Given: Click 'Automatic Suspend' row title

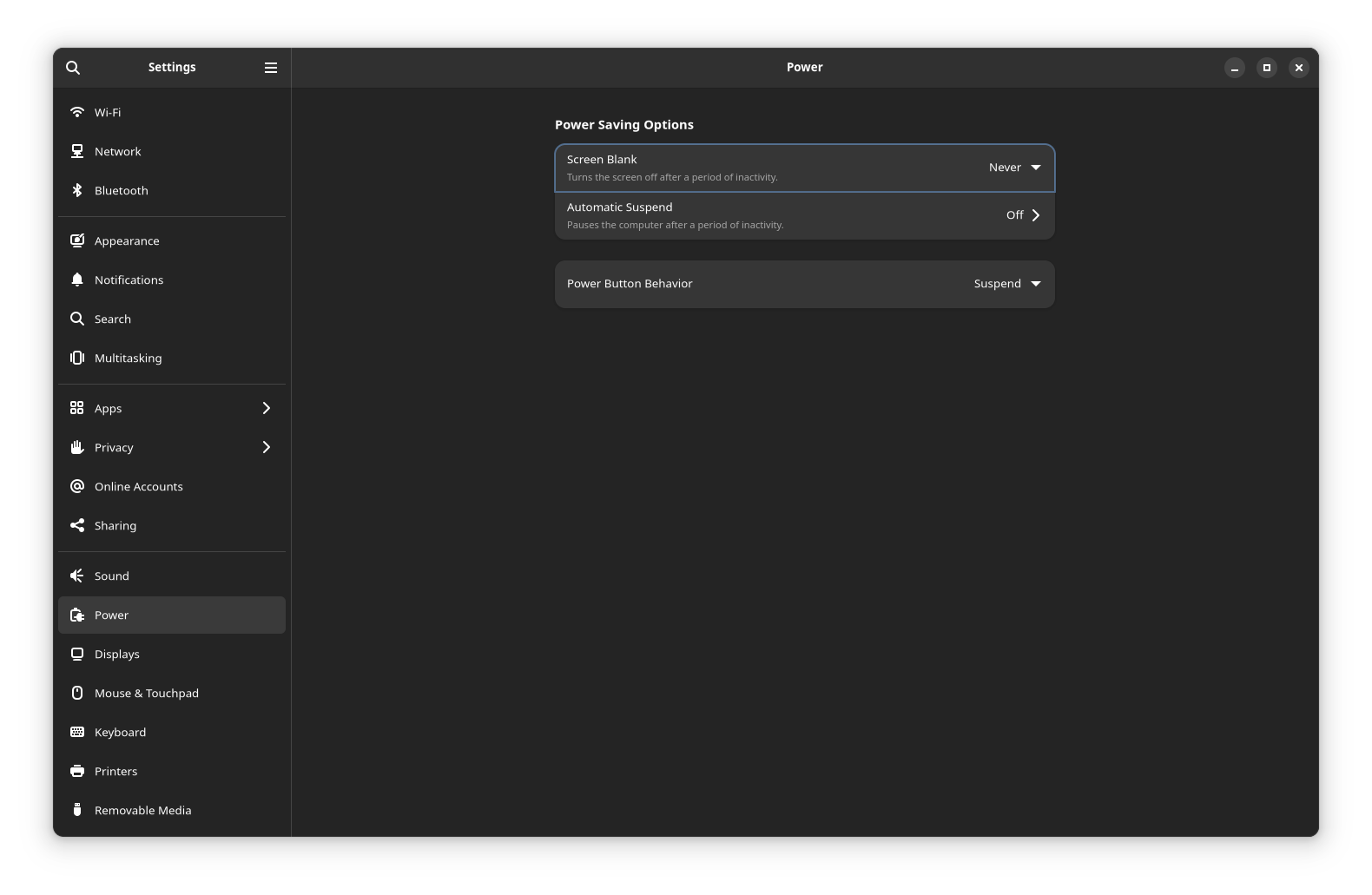Looking at the screenshot, I should point(620,207).
